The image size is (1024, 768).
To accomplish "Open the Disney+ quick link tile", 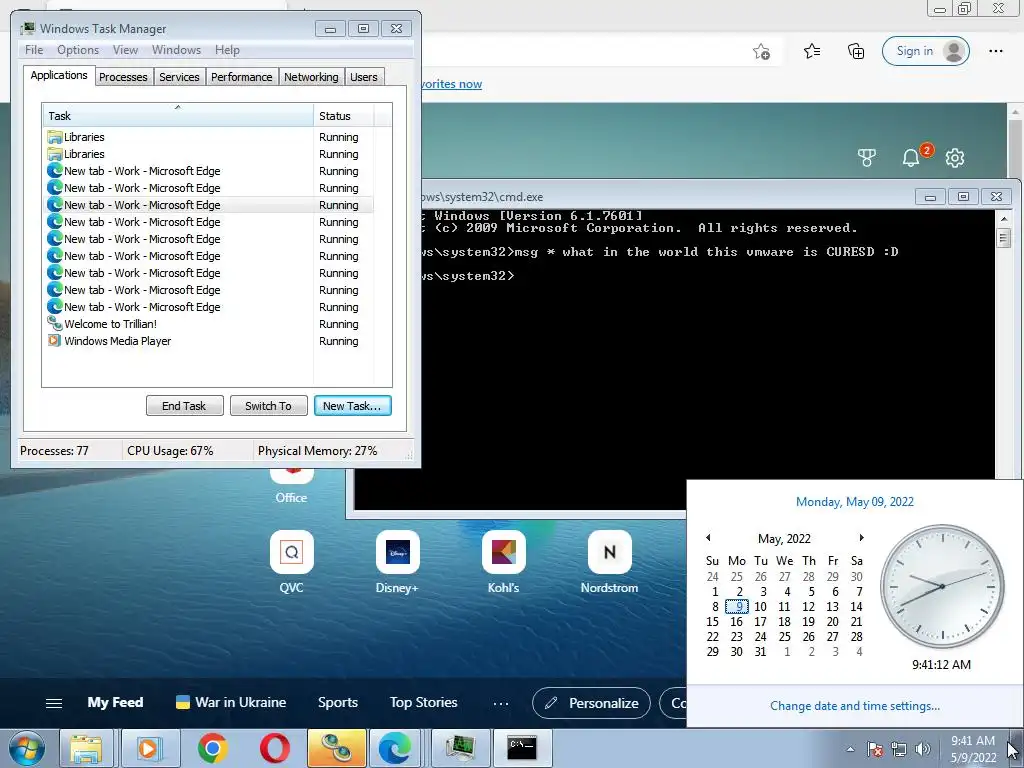I will click(397, 552).
